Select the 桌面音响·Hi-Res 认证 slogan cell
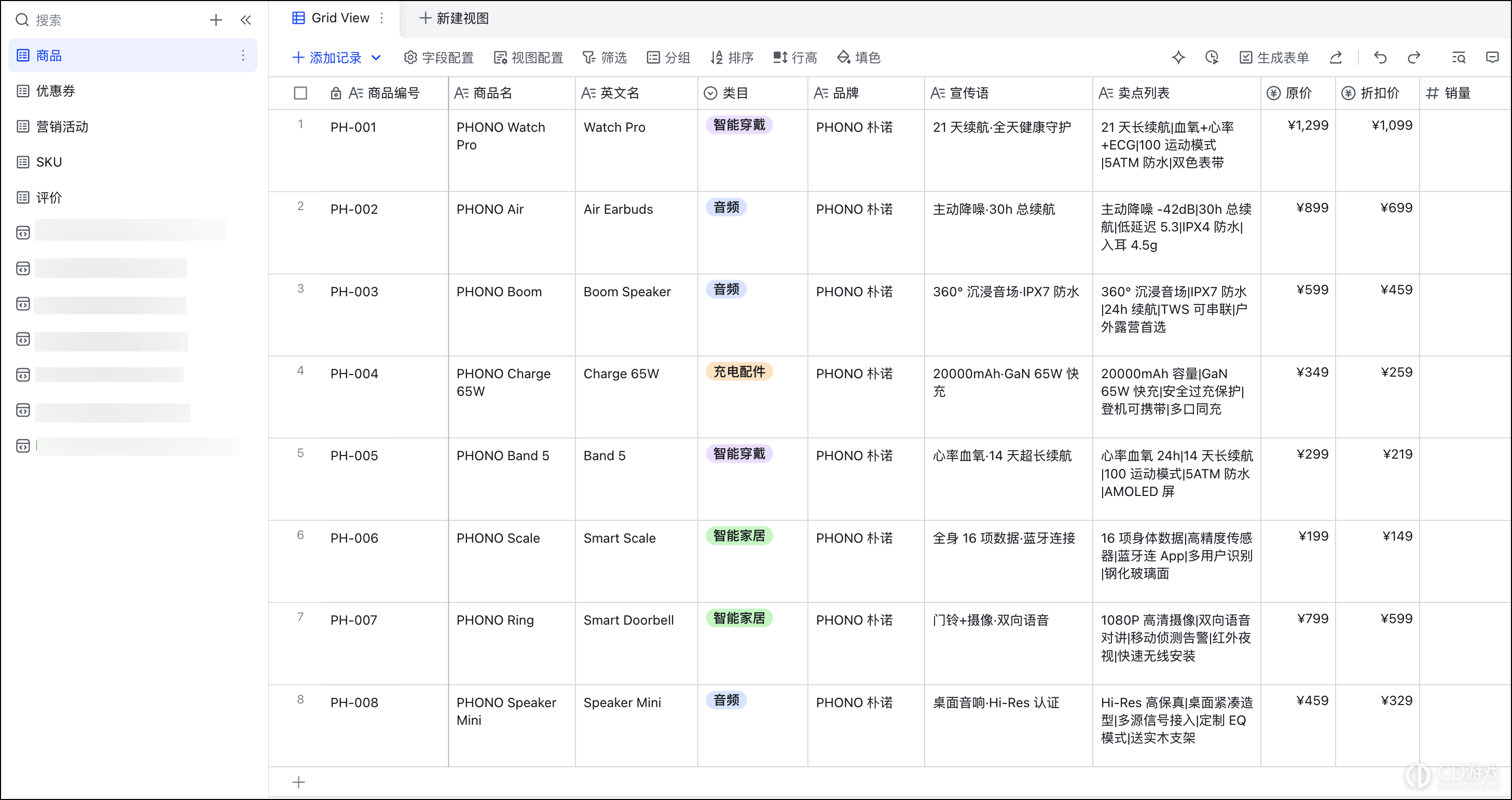The image size is (1512, 800). 1008,725
